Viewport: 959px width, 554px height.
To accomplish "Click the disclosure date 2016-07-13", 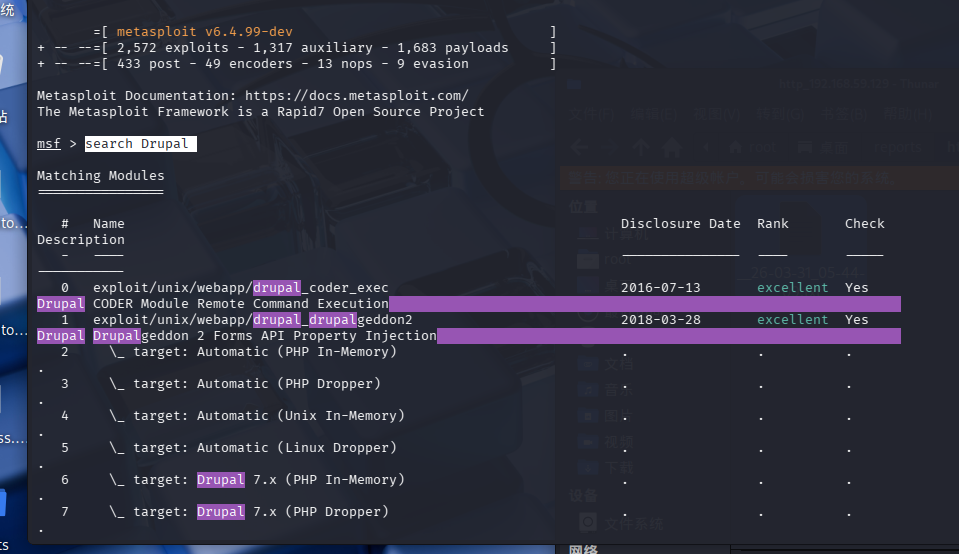I will 661,287.
